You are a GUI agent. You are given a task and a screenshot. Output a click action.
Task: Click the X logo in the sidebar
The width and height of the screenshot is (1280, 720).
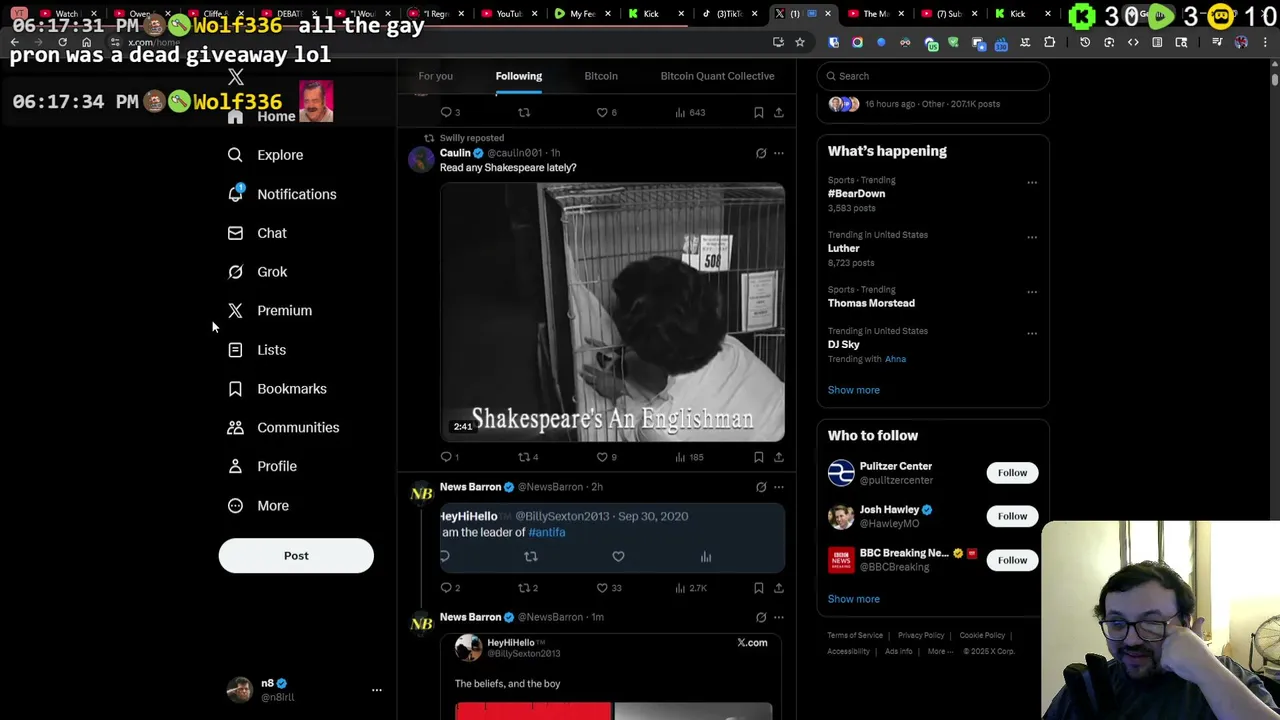click(236, 77)
